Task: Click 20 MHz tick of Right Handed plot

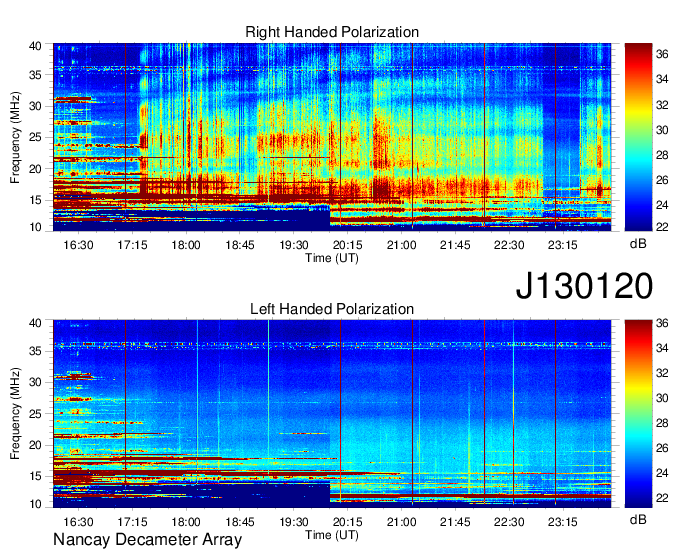Action: click(x=36, y=169)
